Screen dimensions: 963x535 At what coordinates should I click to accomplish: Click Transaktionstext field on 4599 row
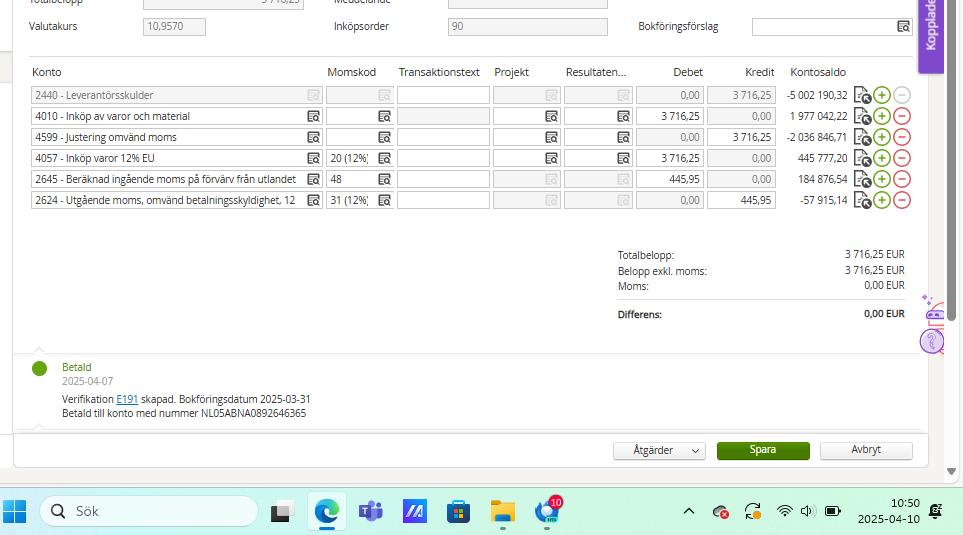pos(443,137)
